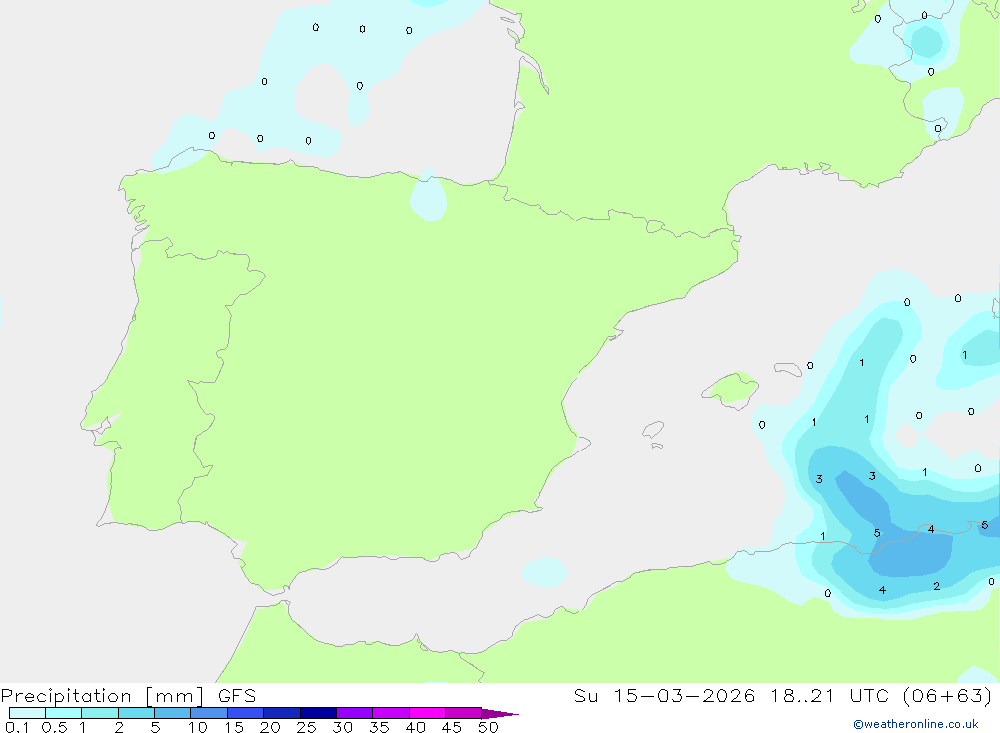This screenshot has height=733, width=1000.
Task: Open the weatheronline.co.uk copyright link
Action: coord(916,724)
